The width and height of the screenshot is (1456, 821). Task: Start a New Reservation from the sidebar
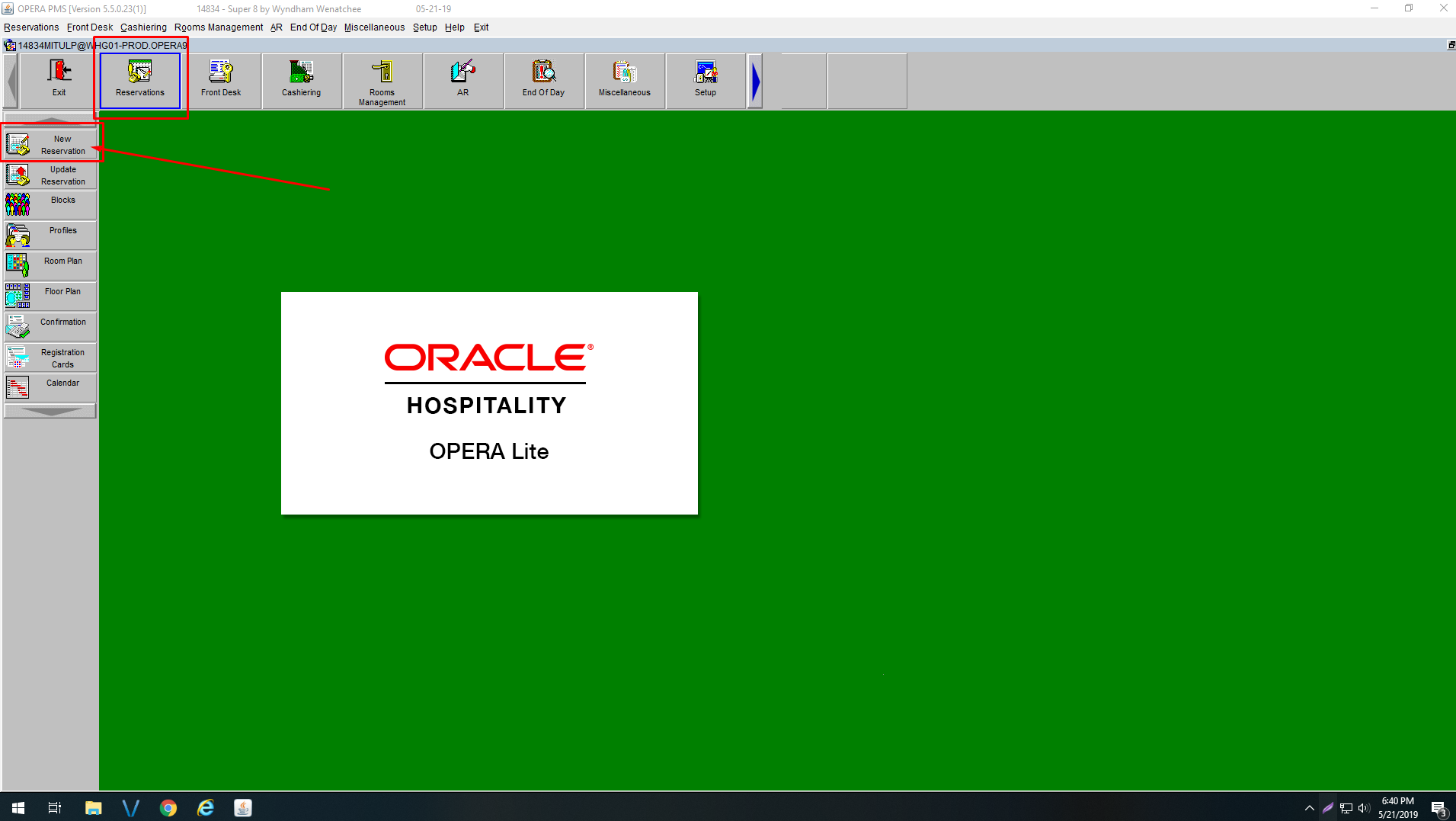coord(51,145)
